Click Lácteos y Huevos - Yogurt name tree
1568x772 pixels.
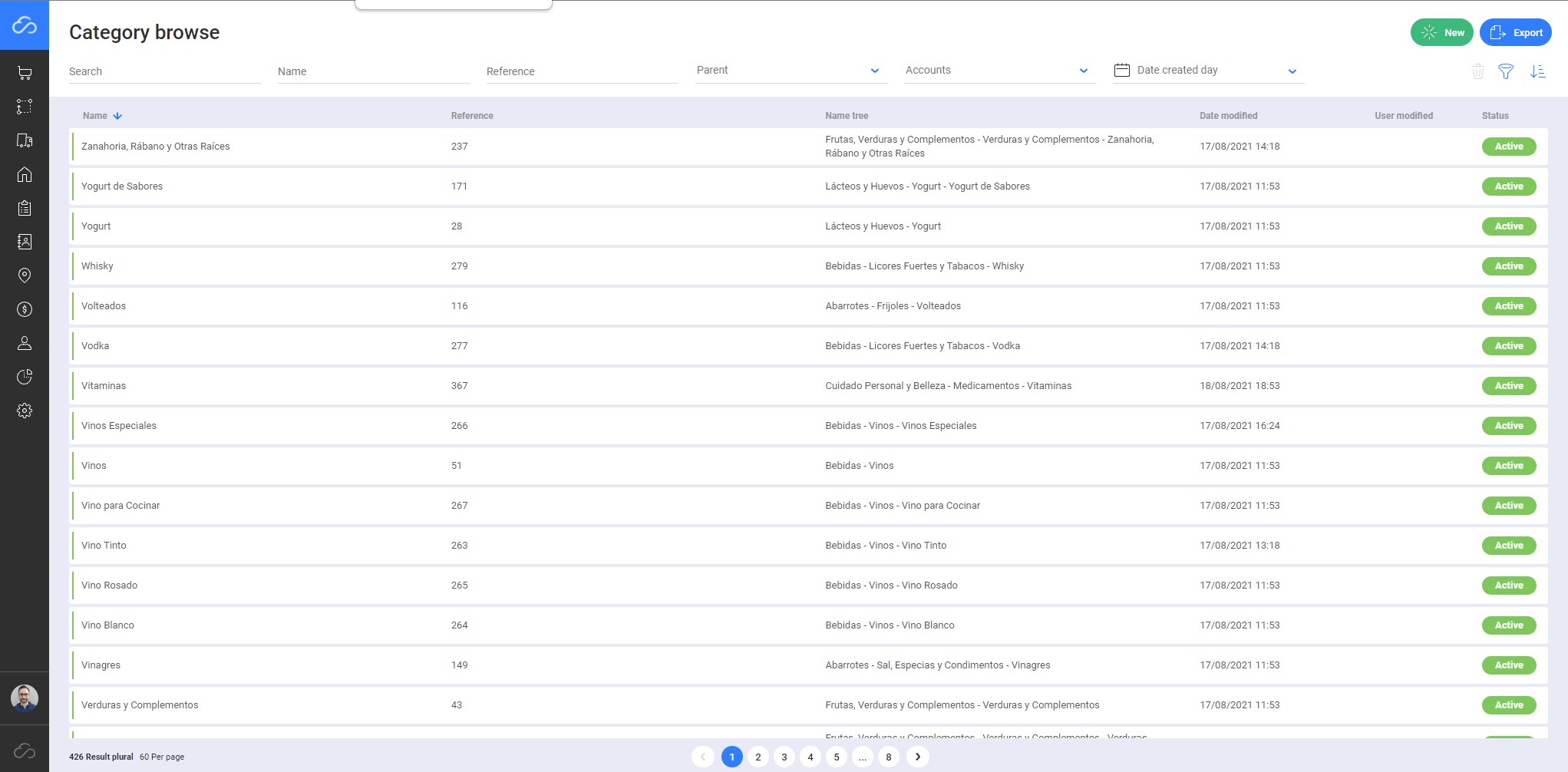(x=883, y=226)
